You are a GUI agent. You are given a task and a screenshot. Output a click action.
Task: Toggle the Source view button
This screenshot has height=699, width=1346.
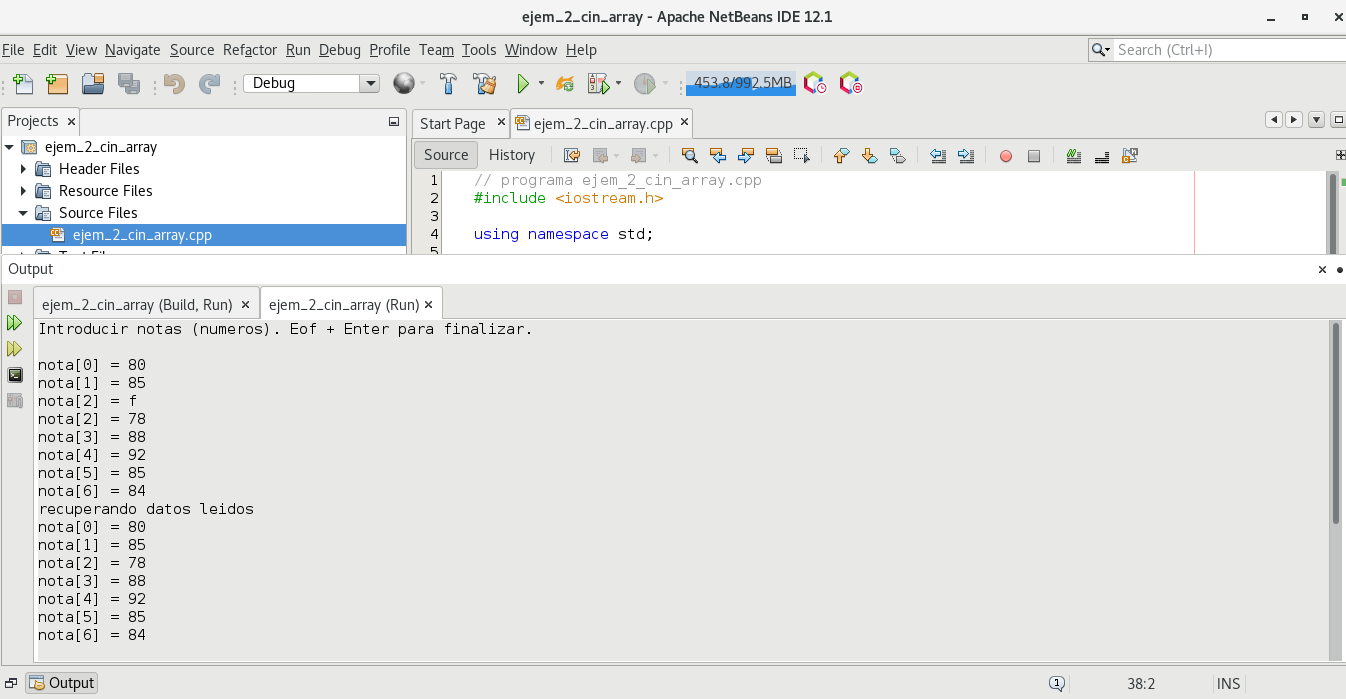click(446, 155)
